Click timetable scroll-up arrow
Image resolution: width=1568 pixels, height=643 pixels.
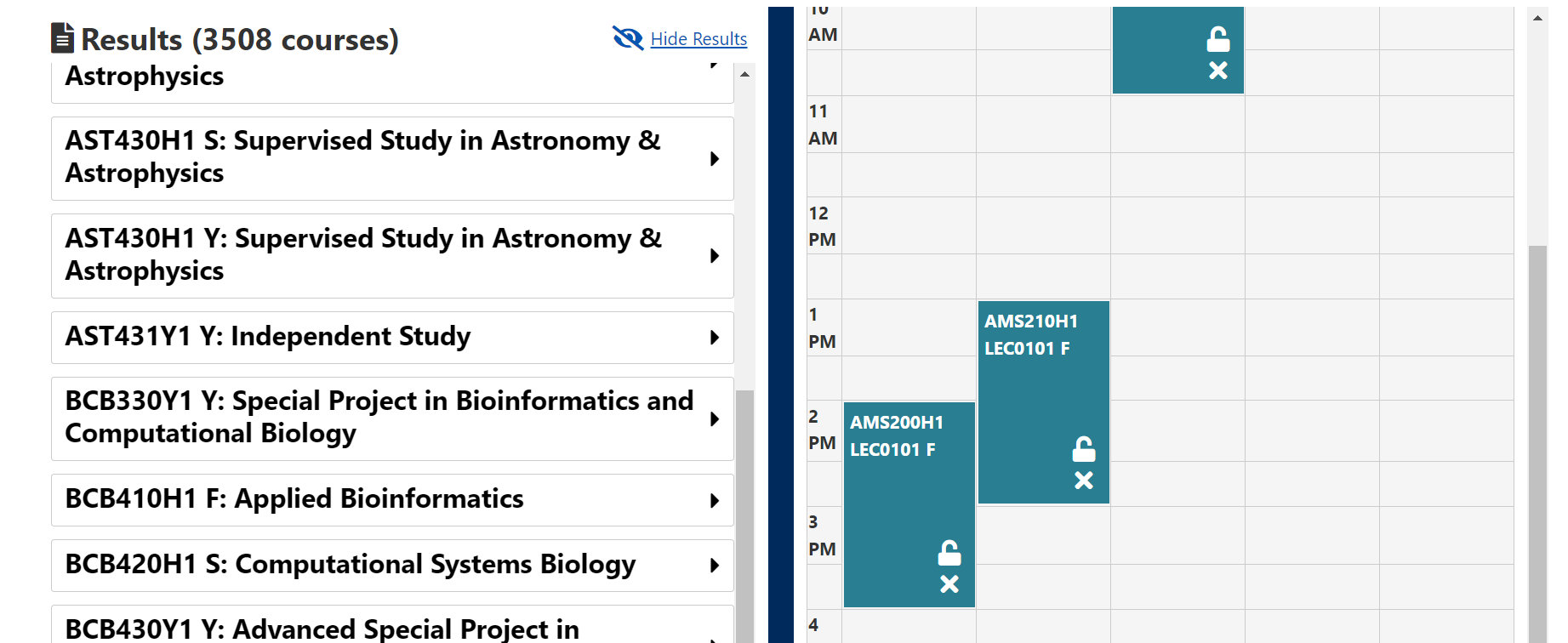tap(1537, 17)
